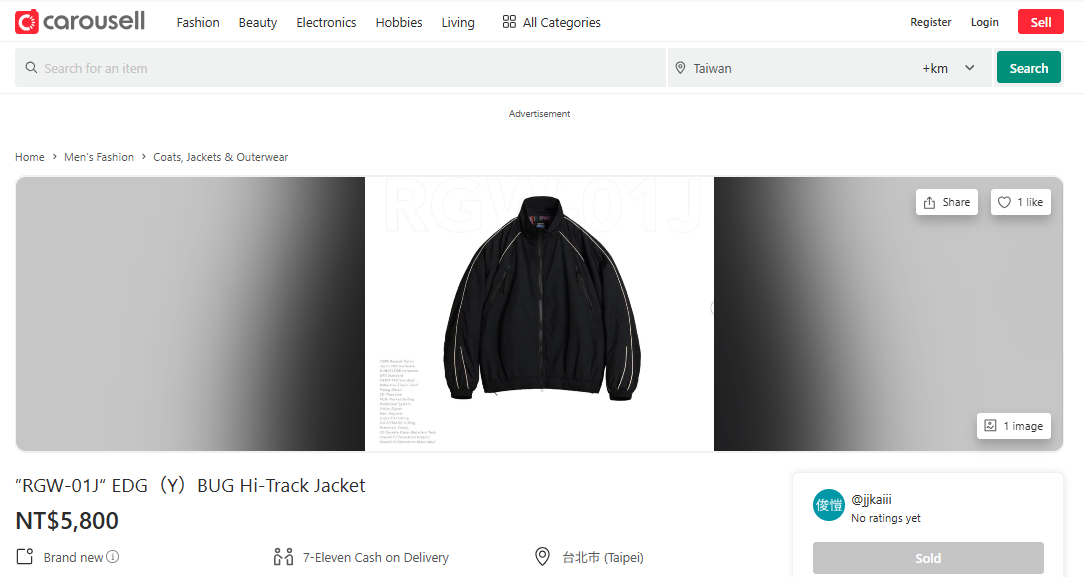Open the Carousell home logo
Viewport: 1085px width, 577px height.
[80, 22]
